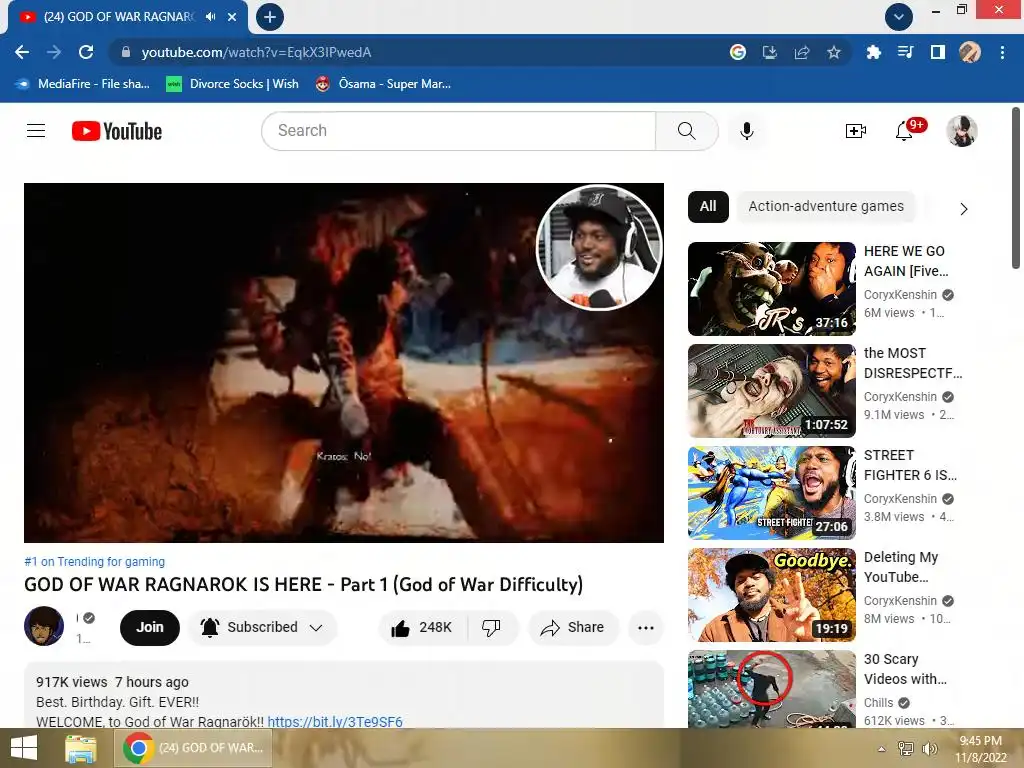Open File Explorer from the taskbar
The height and width of the screenshot is (768, 1024).
coord(81,748)
